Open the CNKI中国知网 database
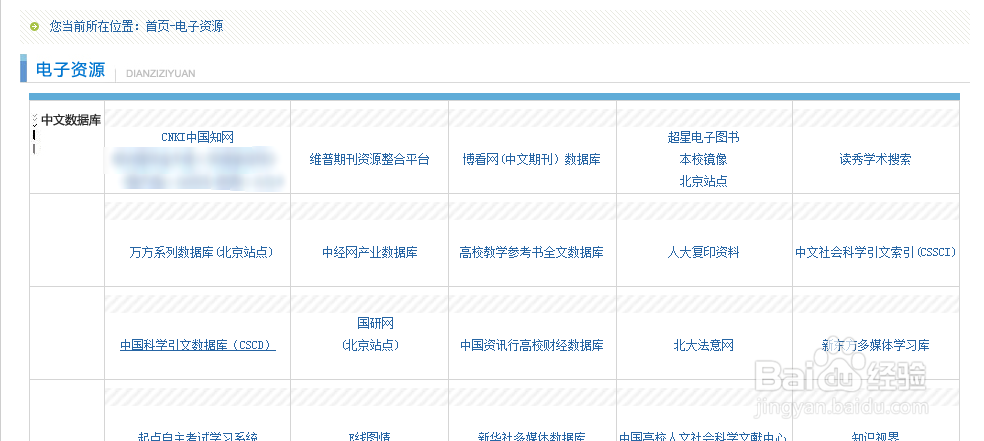 pyautogui.click(x=198, y=137)
